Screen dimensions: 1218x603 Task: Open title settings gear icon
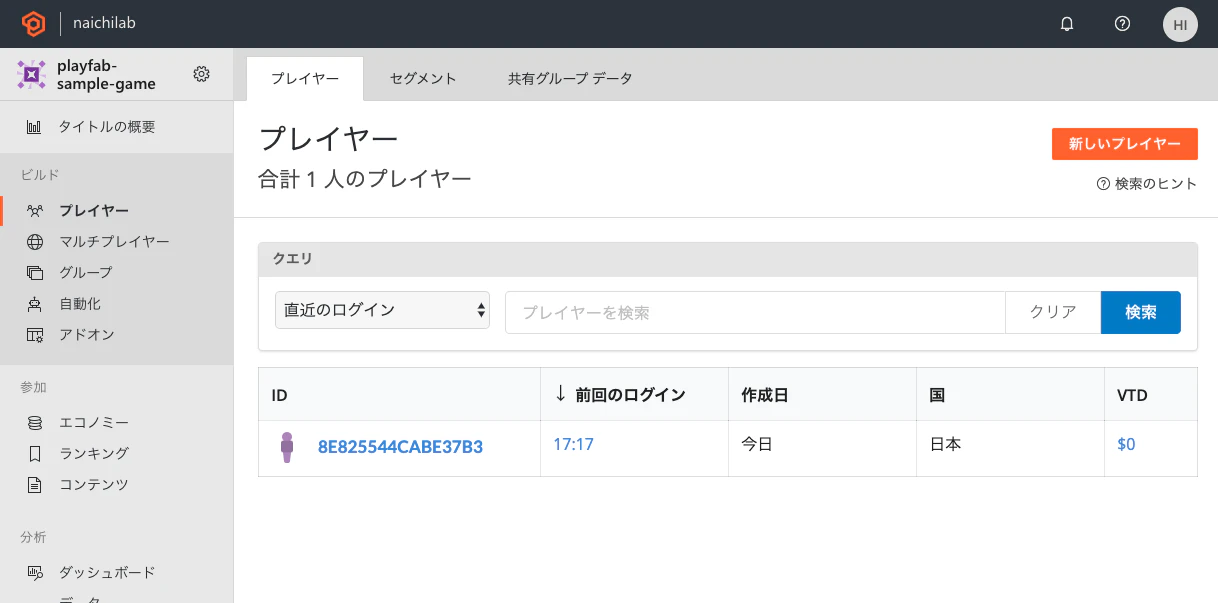(201, 74)
